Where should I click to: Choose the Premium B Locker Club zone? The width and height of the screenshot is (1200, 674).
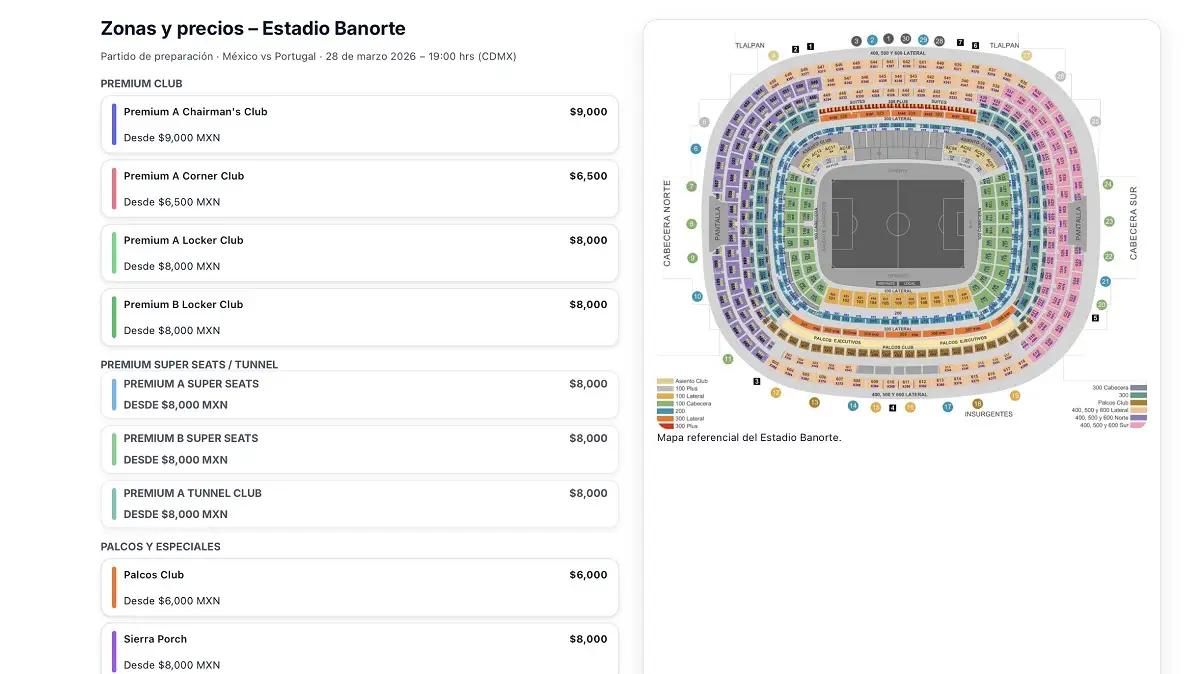360,317
